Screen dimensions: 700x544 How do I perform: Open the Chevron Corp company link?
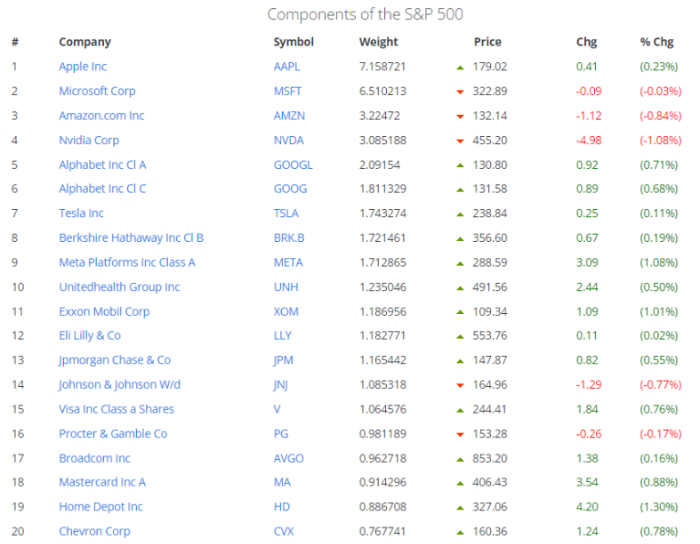click(x=94, y=532)
